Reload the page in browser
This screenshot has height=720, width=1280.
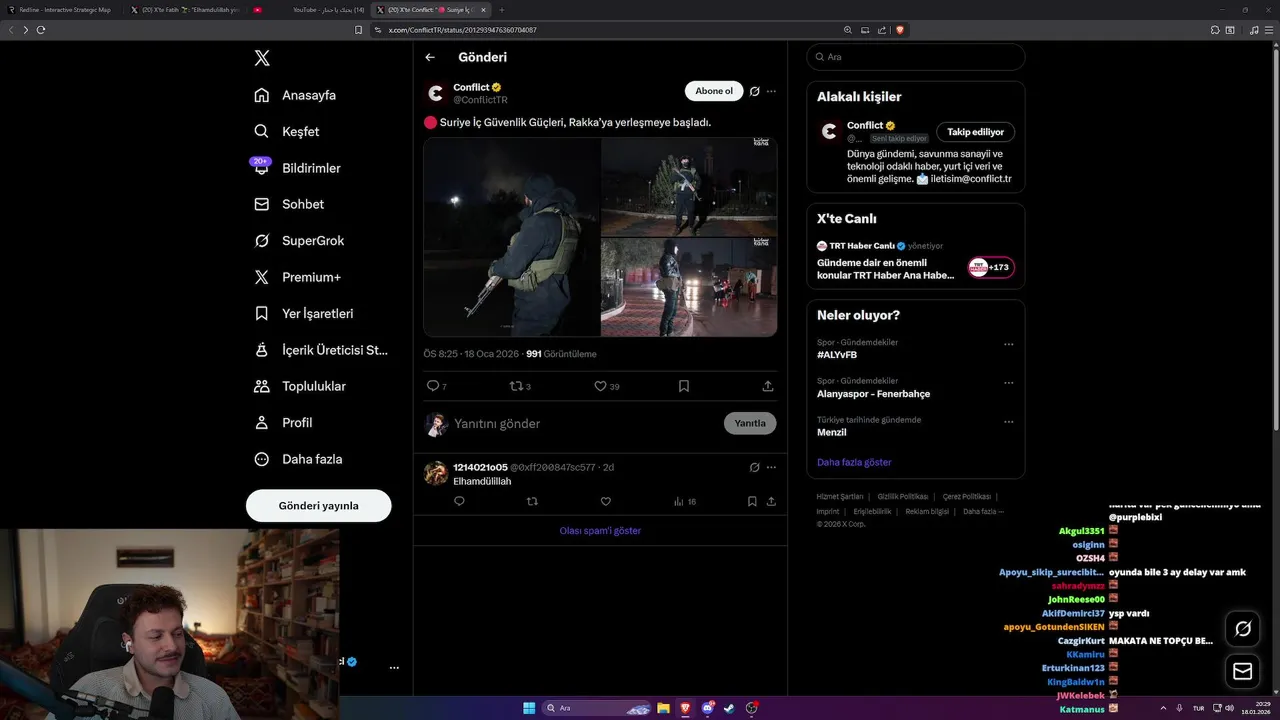point(41,30)
